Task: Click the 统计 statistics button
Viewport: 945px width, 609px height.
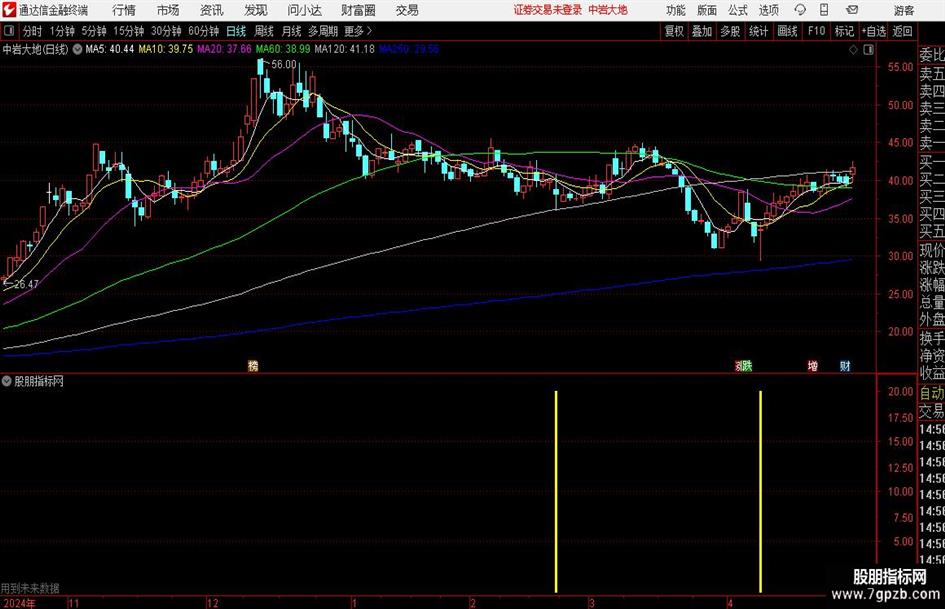Action: [x=758, y=31]
